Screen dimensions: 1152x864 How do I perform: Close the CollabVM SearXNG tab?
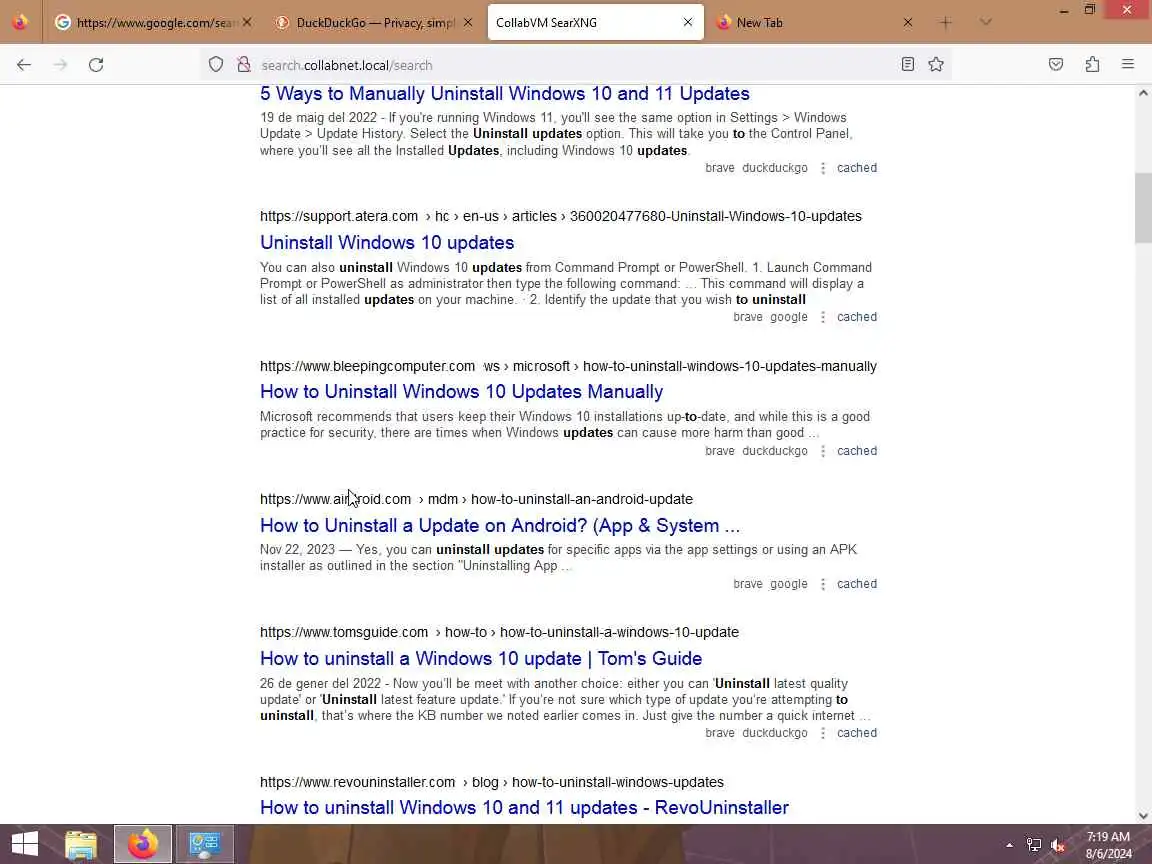(x=688, y=23)
